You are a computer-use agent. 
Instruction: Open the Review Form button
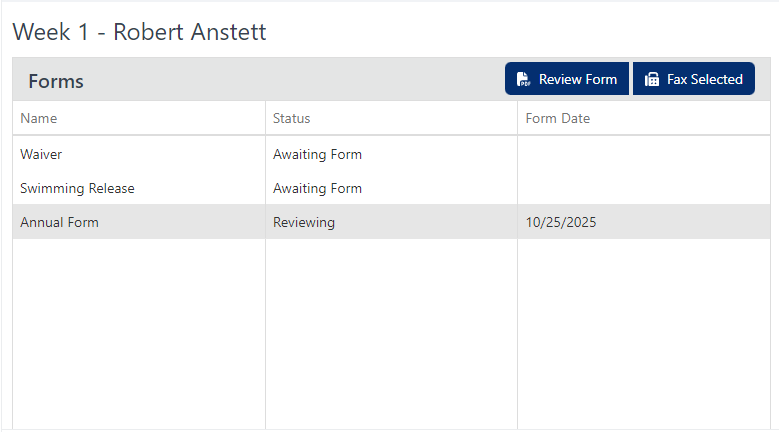pyautogui.click(x=567, y=78)
